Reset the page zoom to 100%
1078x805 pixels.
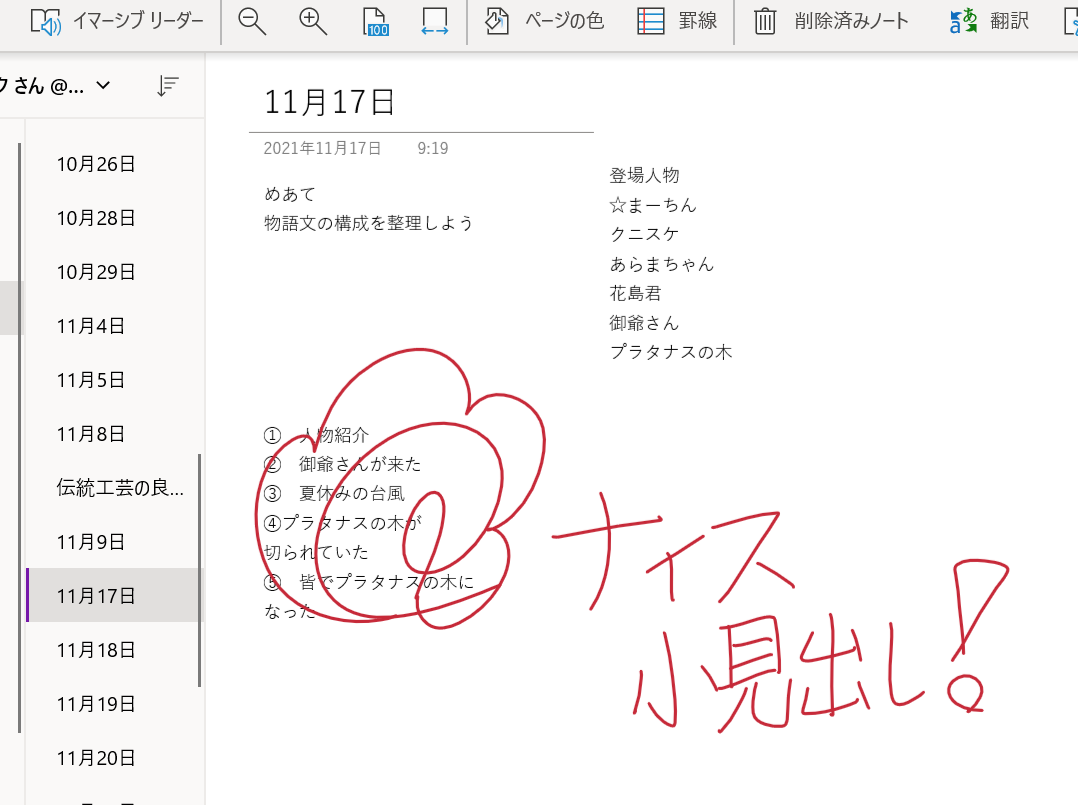pyautogui.click(x=374, y=20)
